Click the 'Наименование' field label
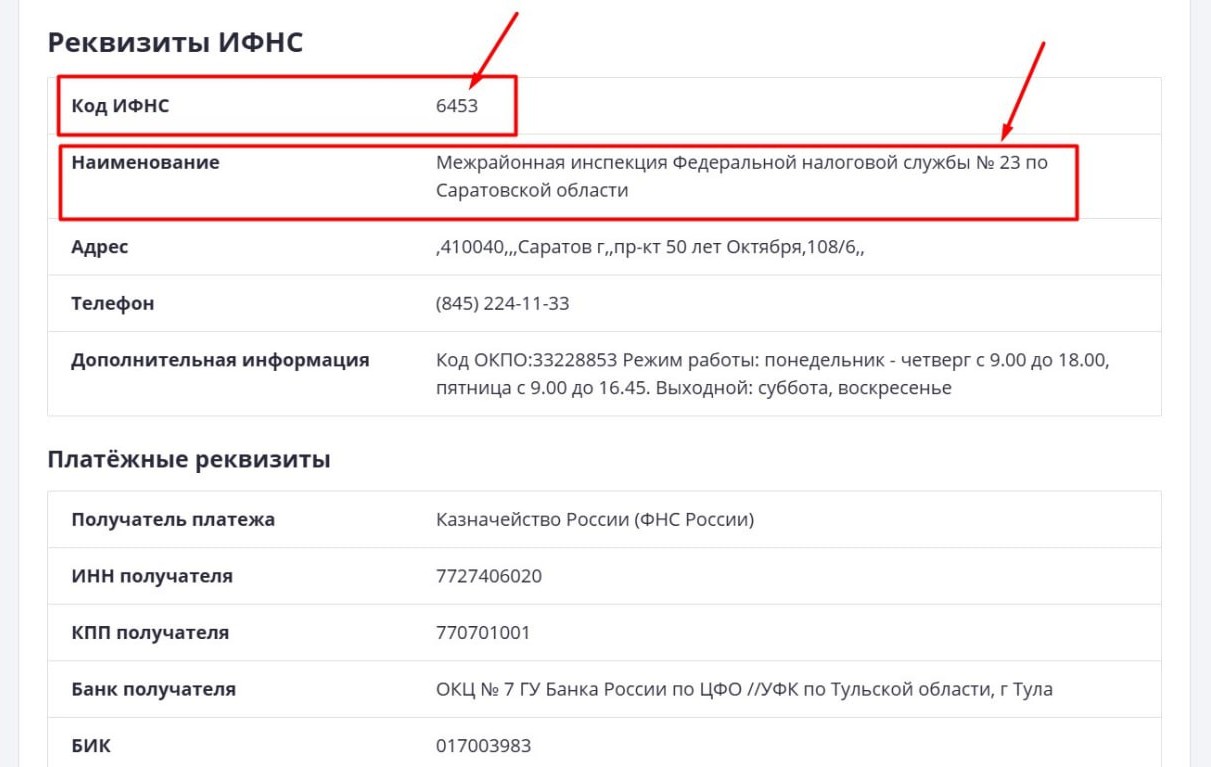The height and width of the screenshot is (767, 1211). tap(145, 162)
